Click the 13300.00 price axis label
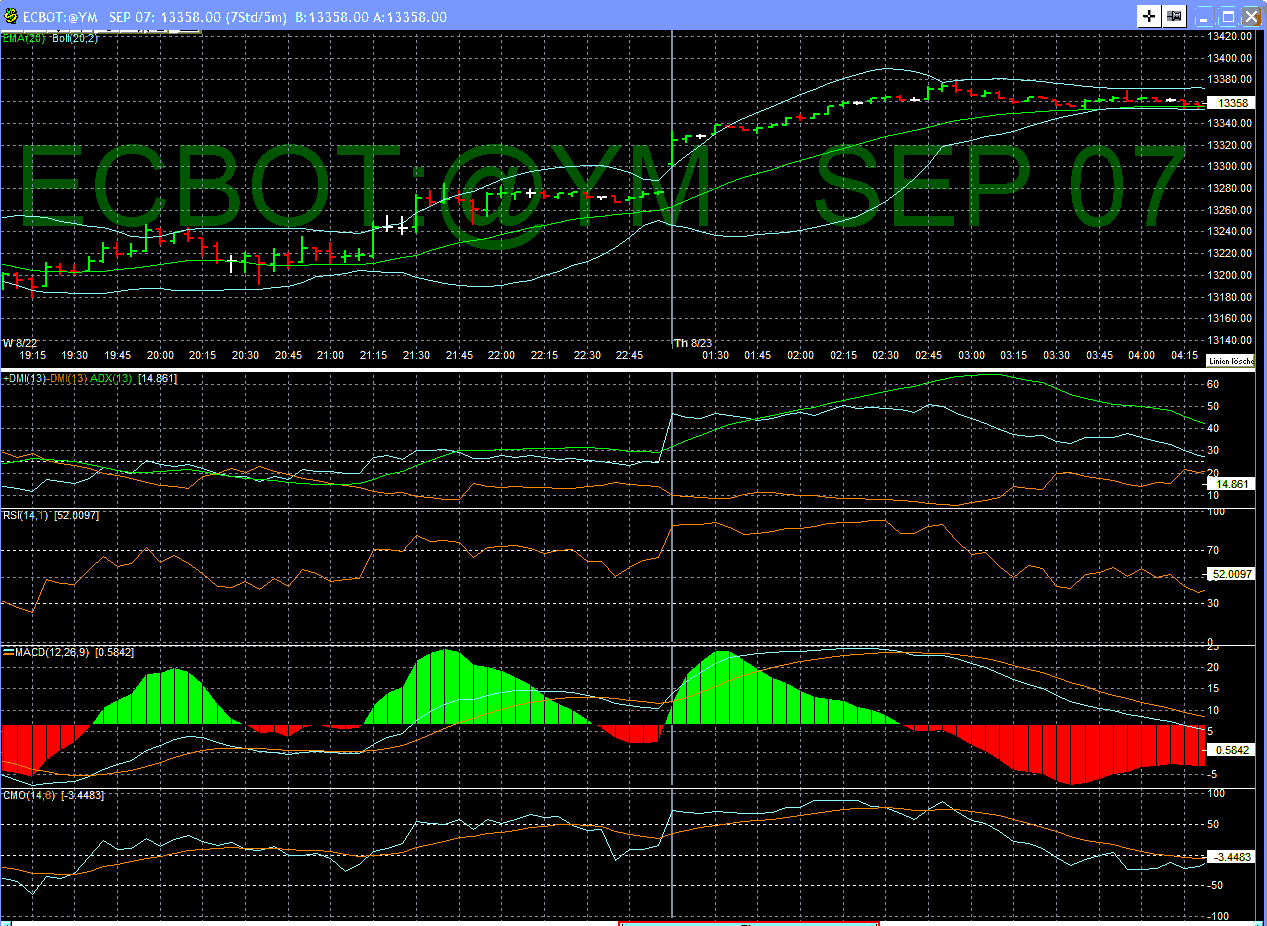The width and height of the screenshot is (1267, 926). coord(1232,166)
